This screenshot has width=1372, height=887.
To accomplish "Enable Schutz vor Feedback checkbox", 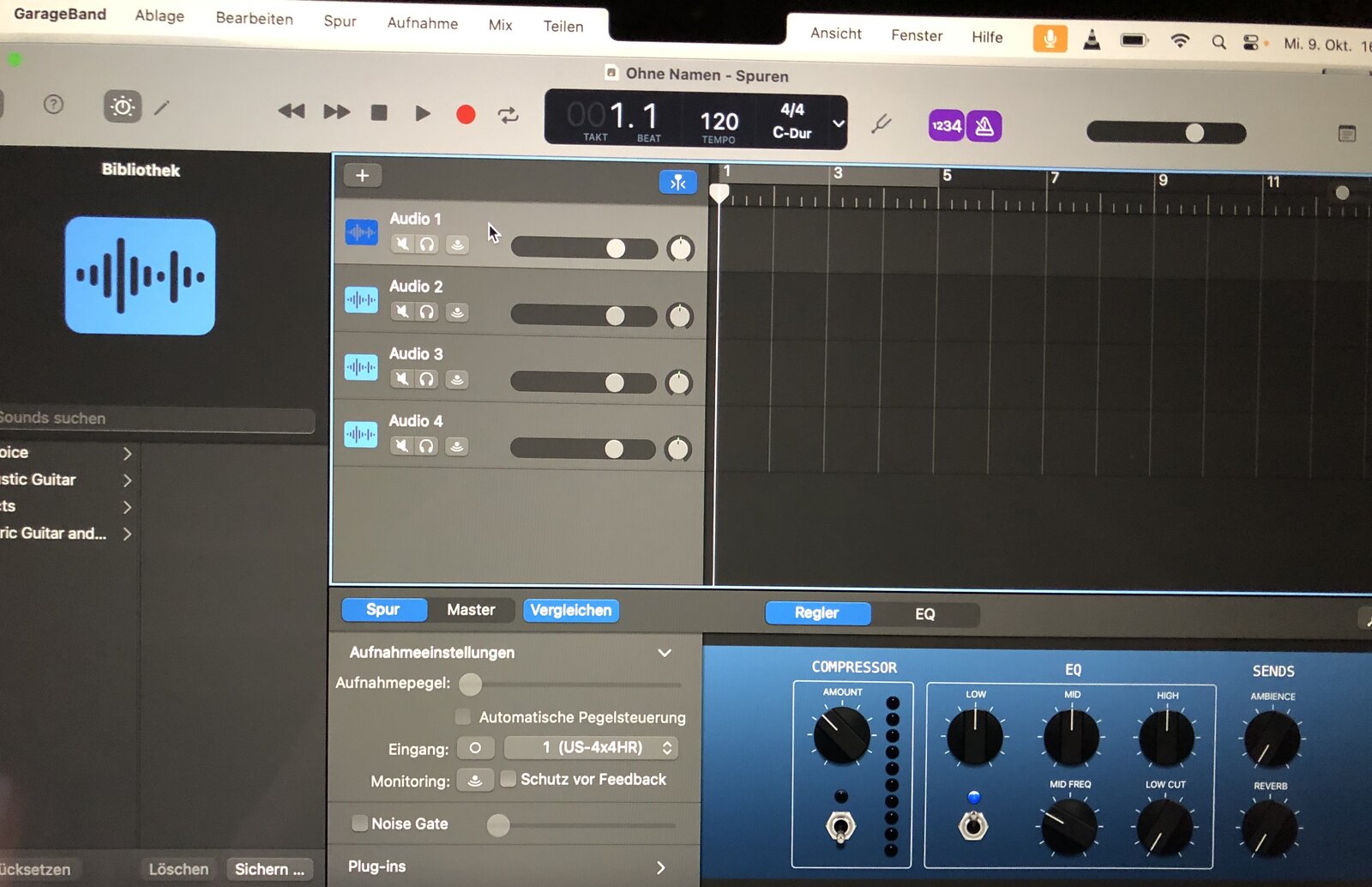I will pos(508,779).
